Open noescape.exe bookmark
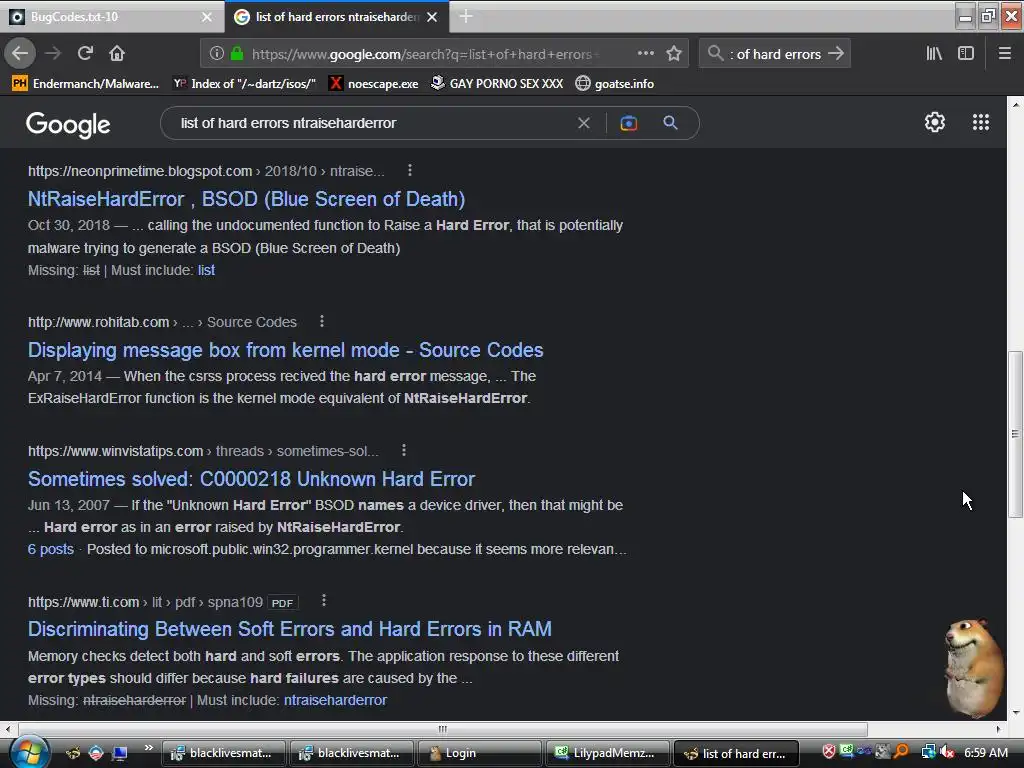This screenshot has height=768, width=1024. [374, 84]
